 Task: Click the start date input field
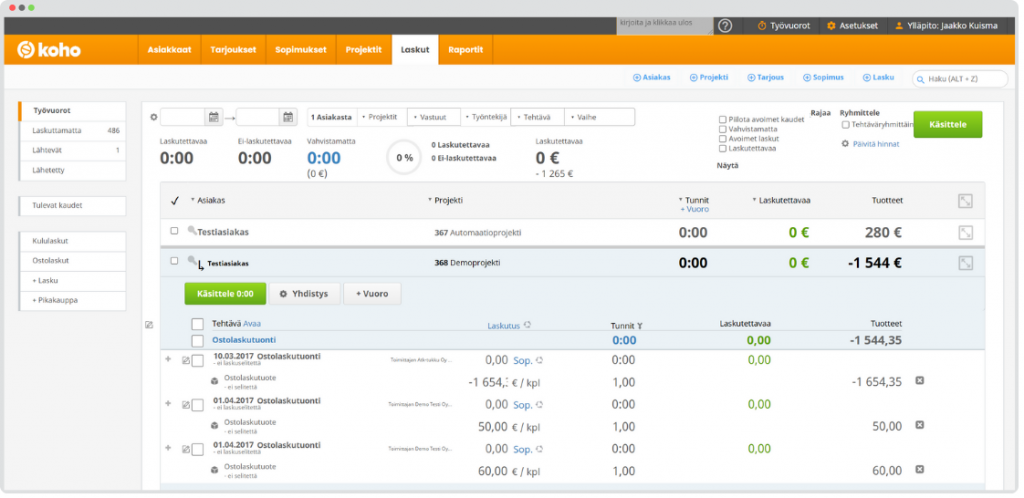184,117
